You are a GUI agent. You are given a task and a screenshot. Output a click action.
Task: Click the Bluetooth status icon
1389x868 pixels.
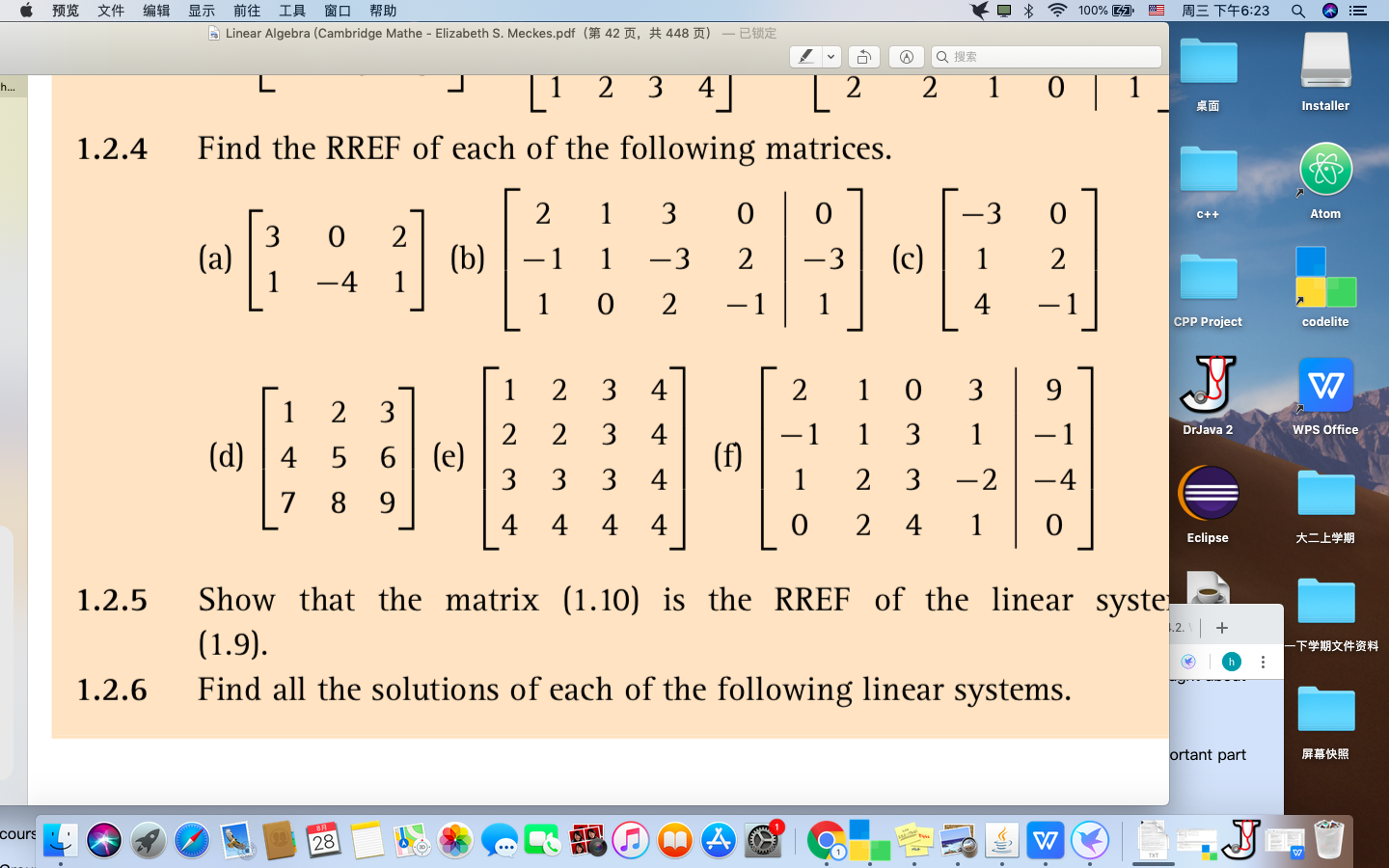[1029, 11]
